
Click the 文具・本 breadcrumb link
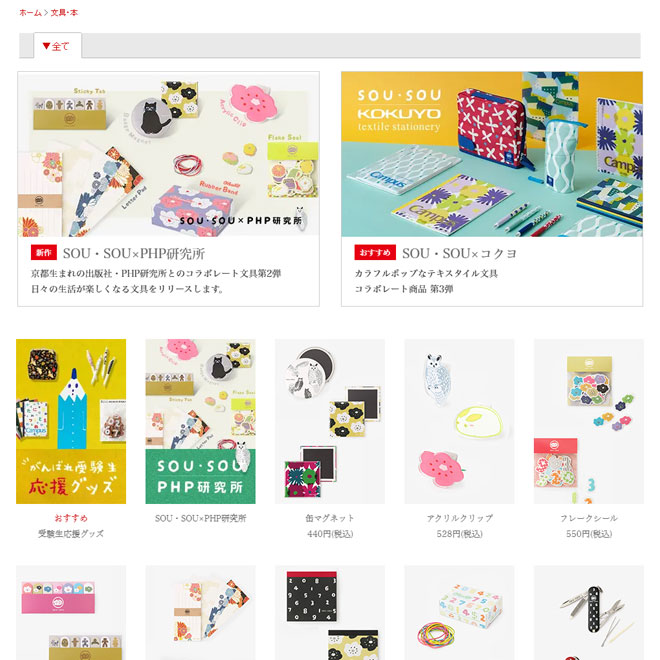[64, 13]
